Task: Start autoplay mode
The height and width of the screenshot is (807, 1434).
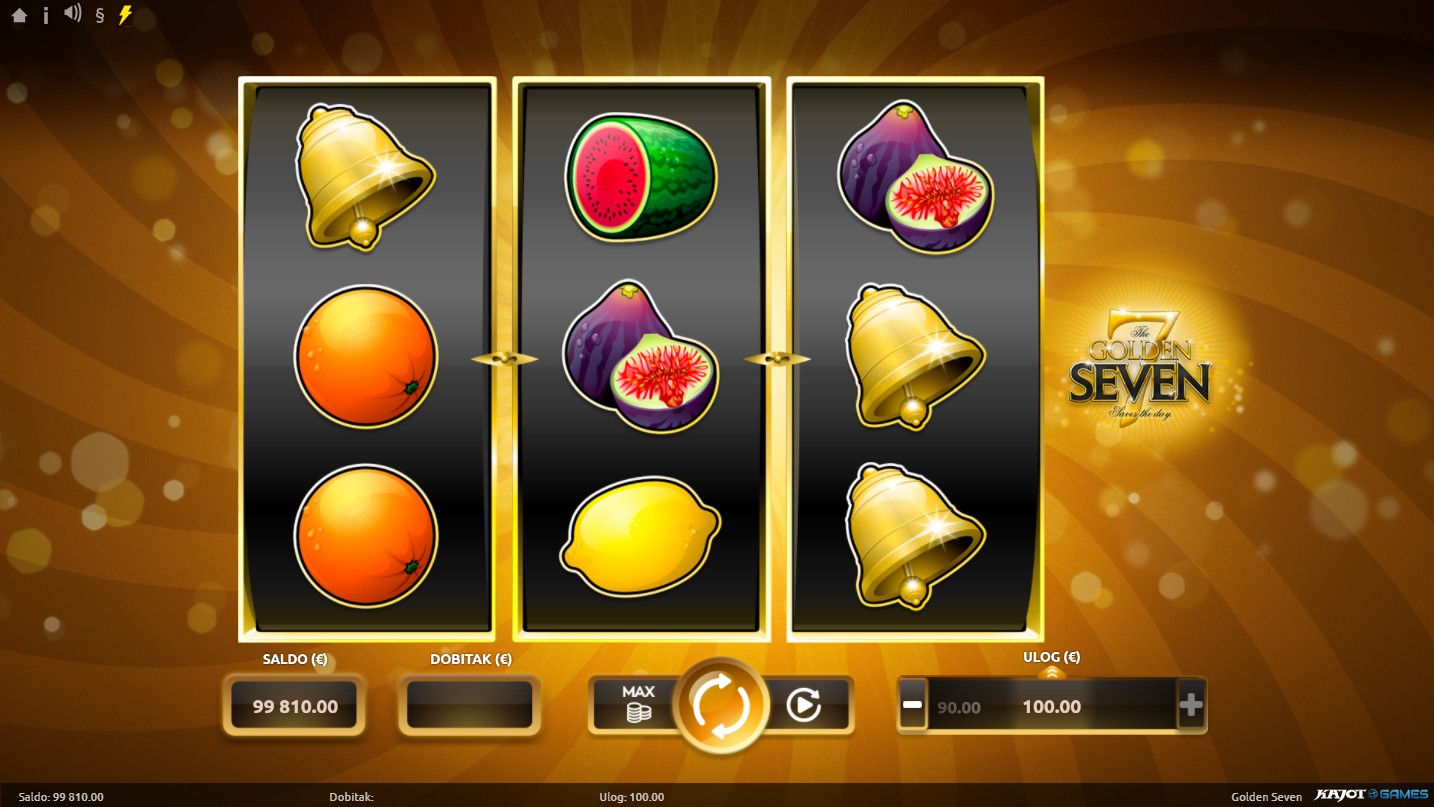Action: tap(804, 705)
